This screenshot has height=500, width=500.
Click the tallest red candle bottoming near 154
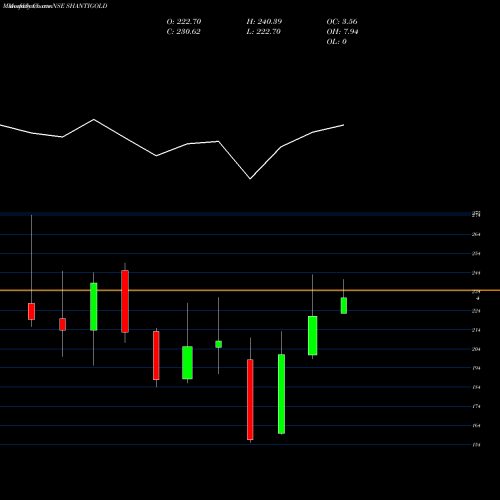(x=250, y=399)
